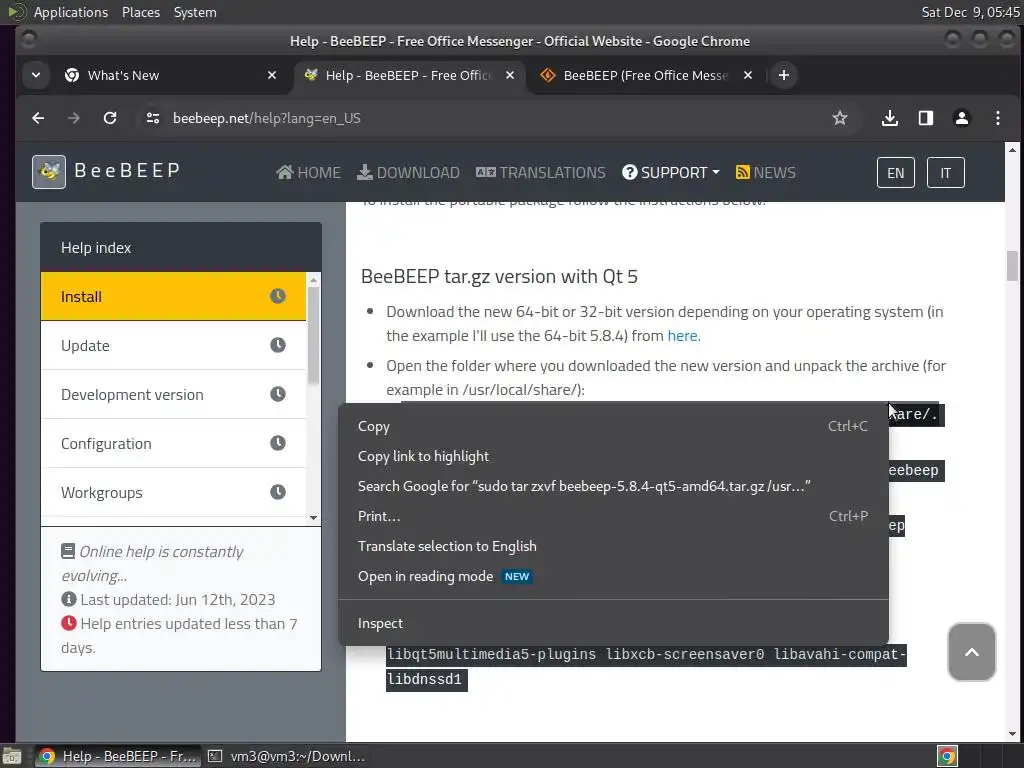
Task: Open the TRANSLATIONS page link
Action: 541,172
